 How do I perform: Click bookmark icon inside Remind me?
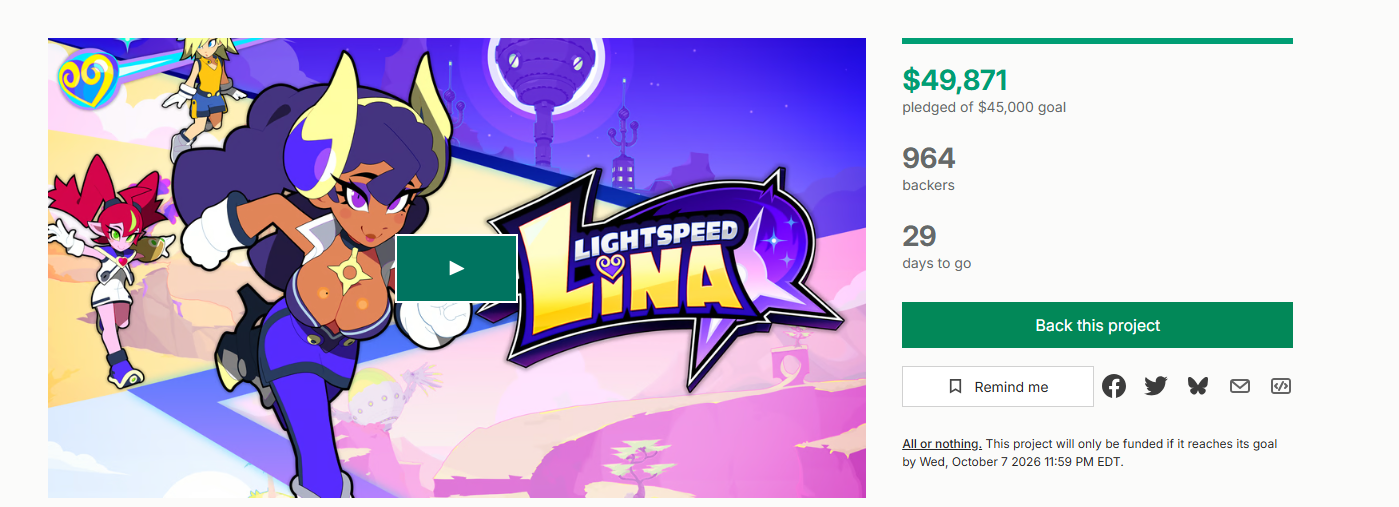coord(955,387)
